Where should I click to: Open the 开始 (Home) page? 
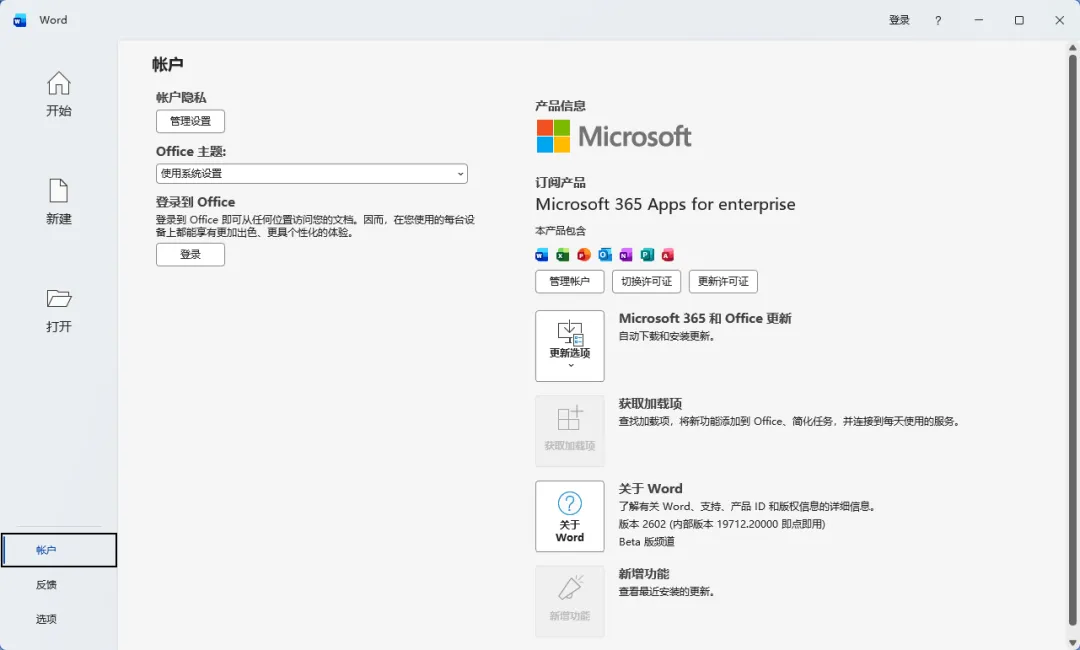(x=59, y=94)
